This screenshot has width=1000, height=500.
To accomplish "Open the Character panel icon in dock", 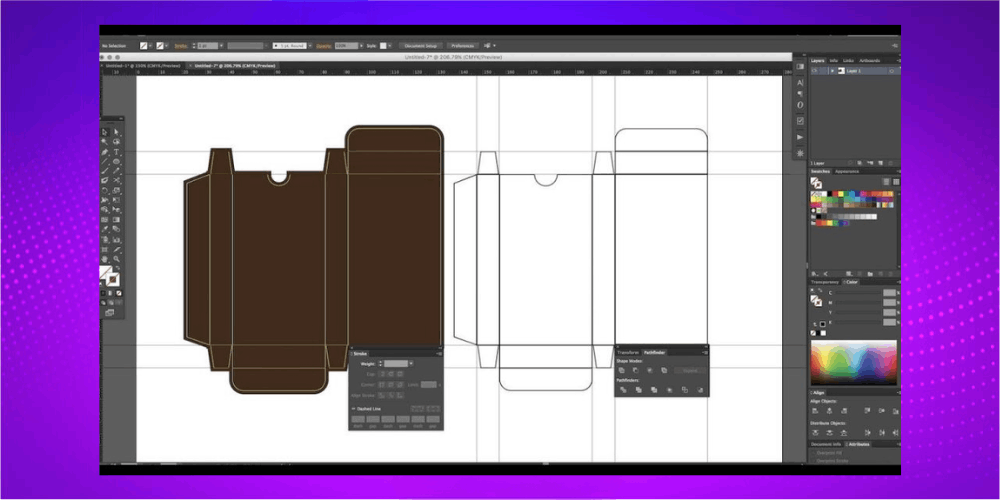I will click(800, 82).
